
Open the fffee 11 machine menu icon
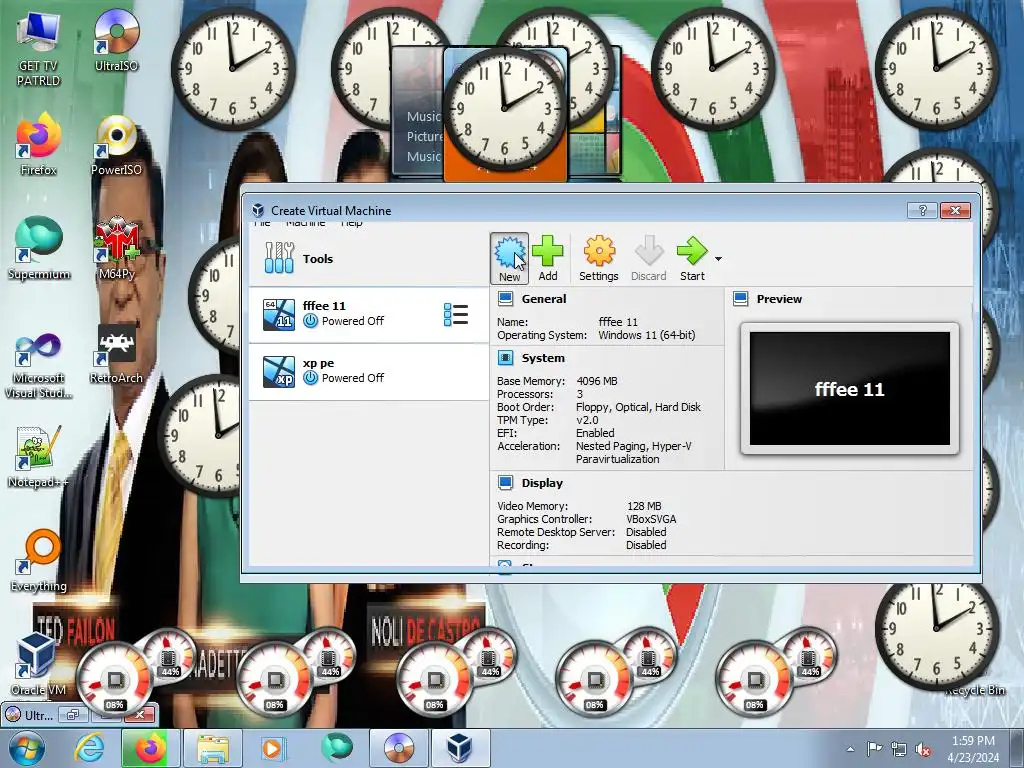pyautogui.click(x=455, y=314)
